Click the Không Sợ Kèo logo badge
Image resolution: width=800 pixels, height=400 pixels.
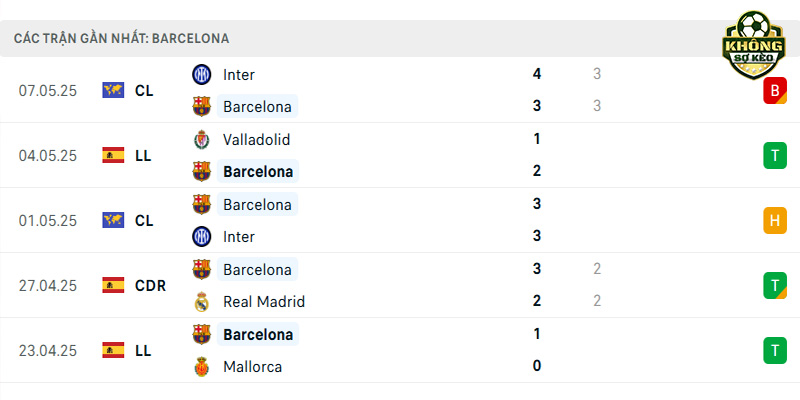click(754, 45)
